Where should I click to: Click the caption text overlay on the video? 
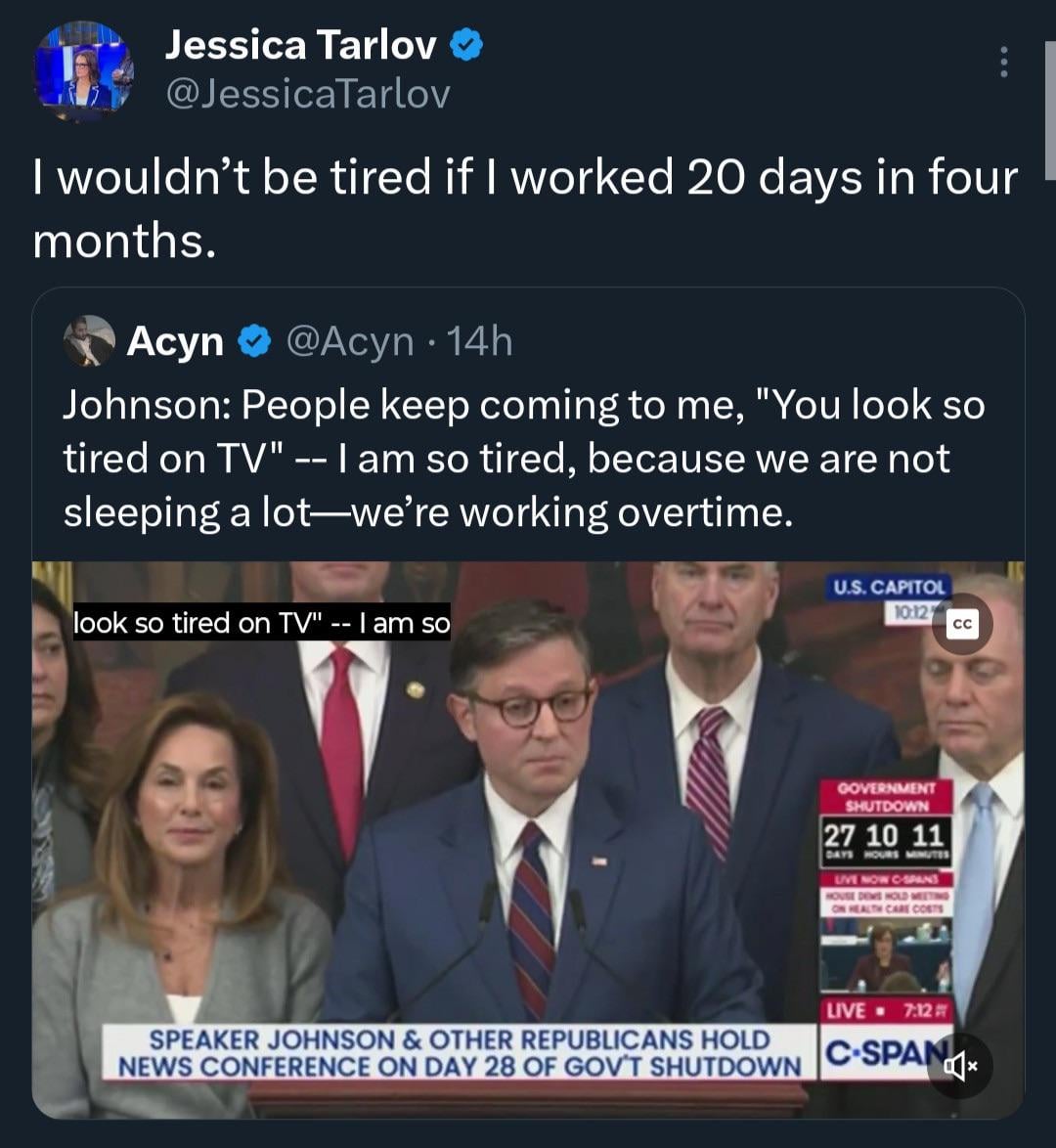pos(261,623)
